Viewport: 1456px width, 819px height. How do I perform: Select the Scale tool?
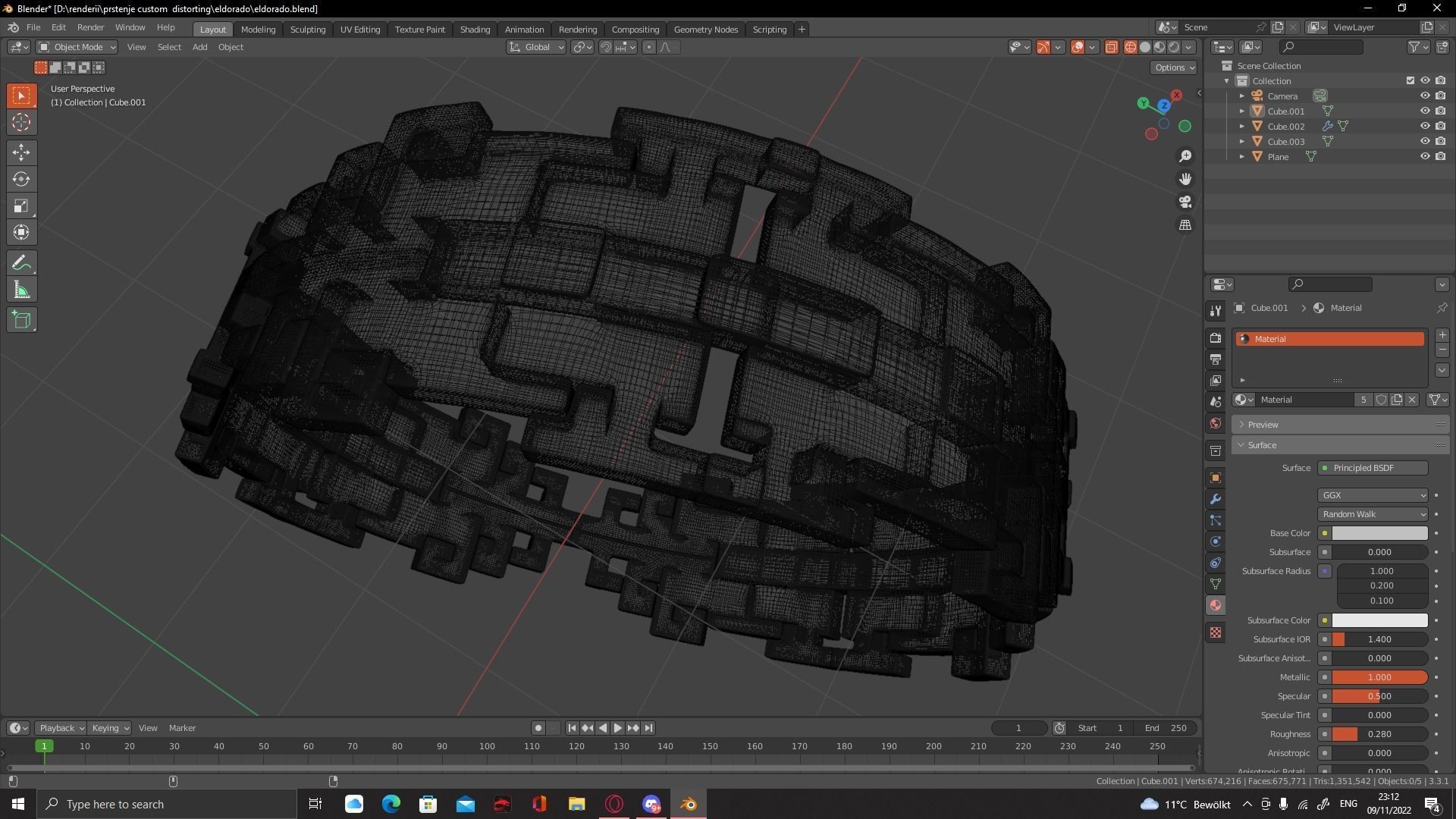21,206
